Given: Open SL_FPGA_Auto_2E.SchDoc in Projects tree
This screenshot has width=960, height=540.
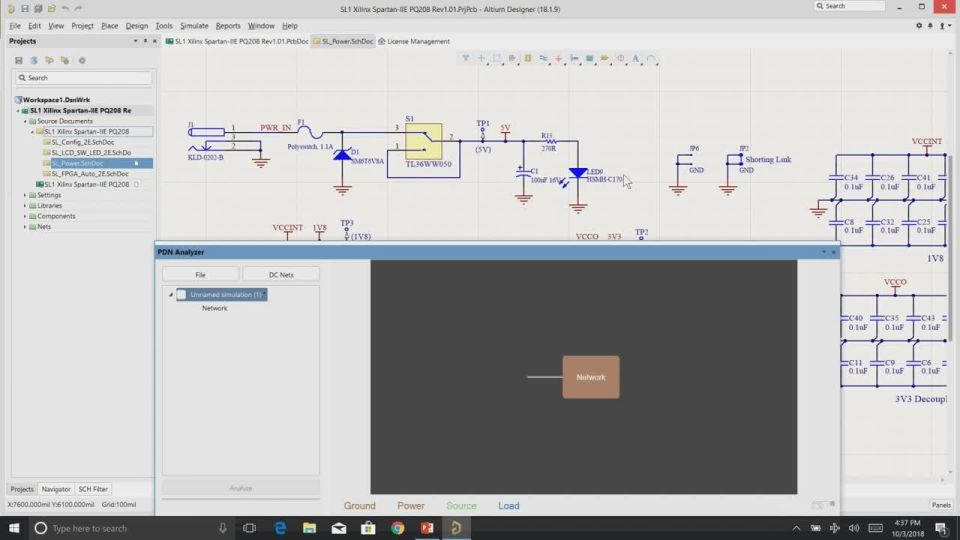Looking at the screenshot, I should tap(90, 174).
